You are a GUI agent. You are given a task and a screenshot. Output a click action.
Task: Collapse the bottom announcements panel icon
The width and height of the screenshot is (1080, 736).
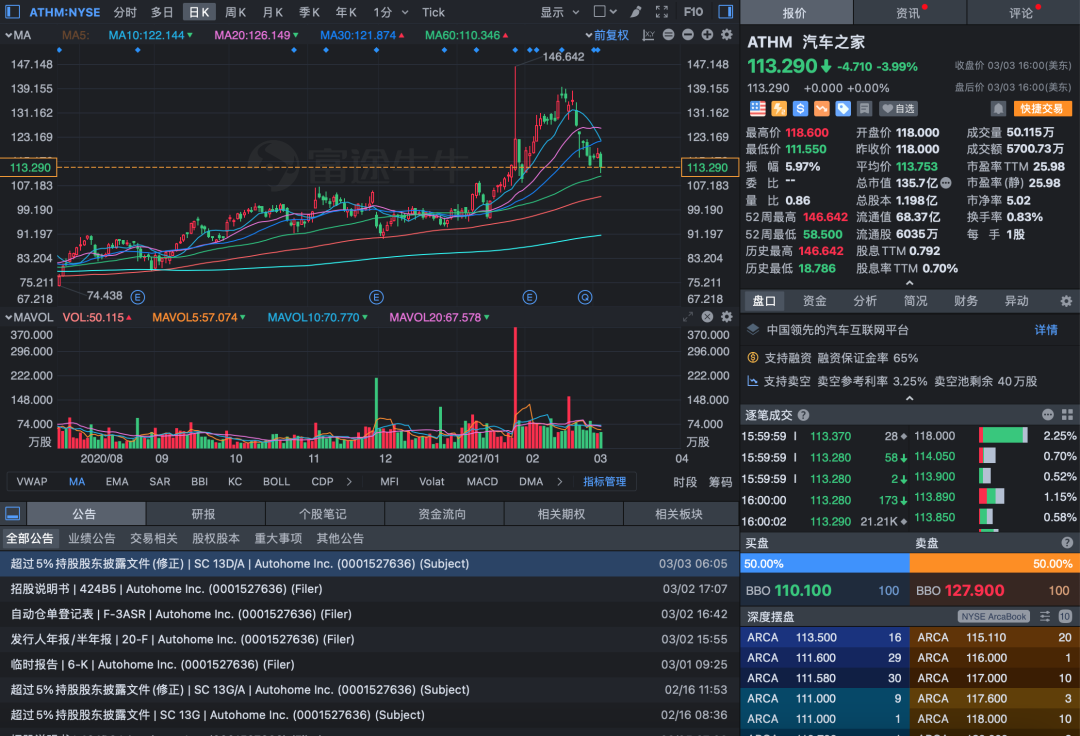click(12, 514)
